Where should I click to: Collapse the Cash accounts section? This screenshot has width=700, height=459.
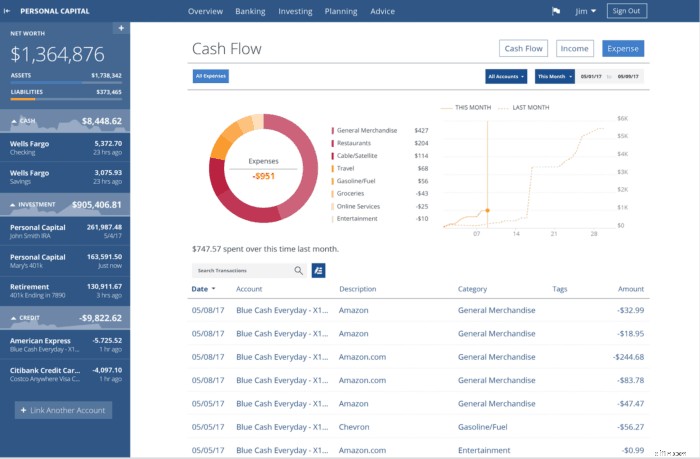(14, 121)
